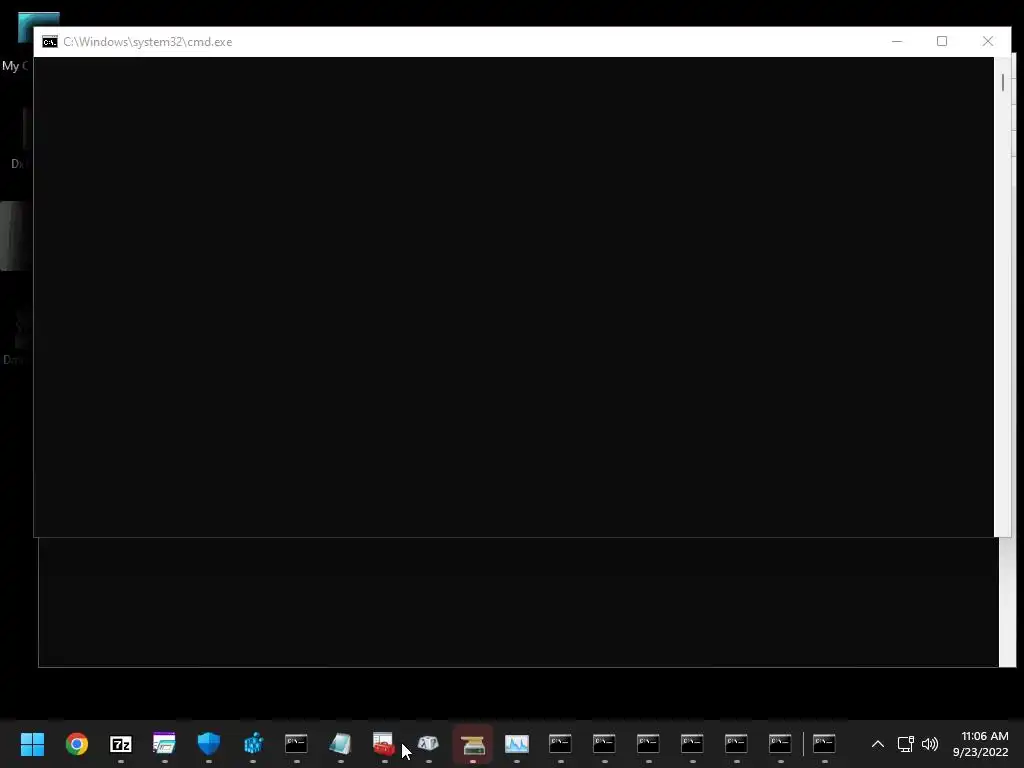Open the Windows Security shield icon

click(208, 743)
